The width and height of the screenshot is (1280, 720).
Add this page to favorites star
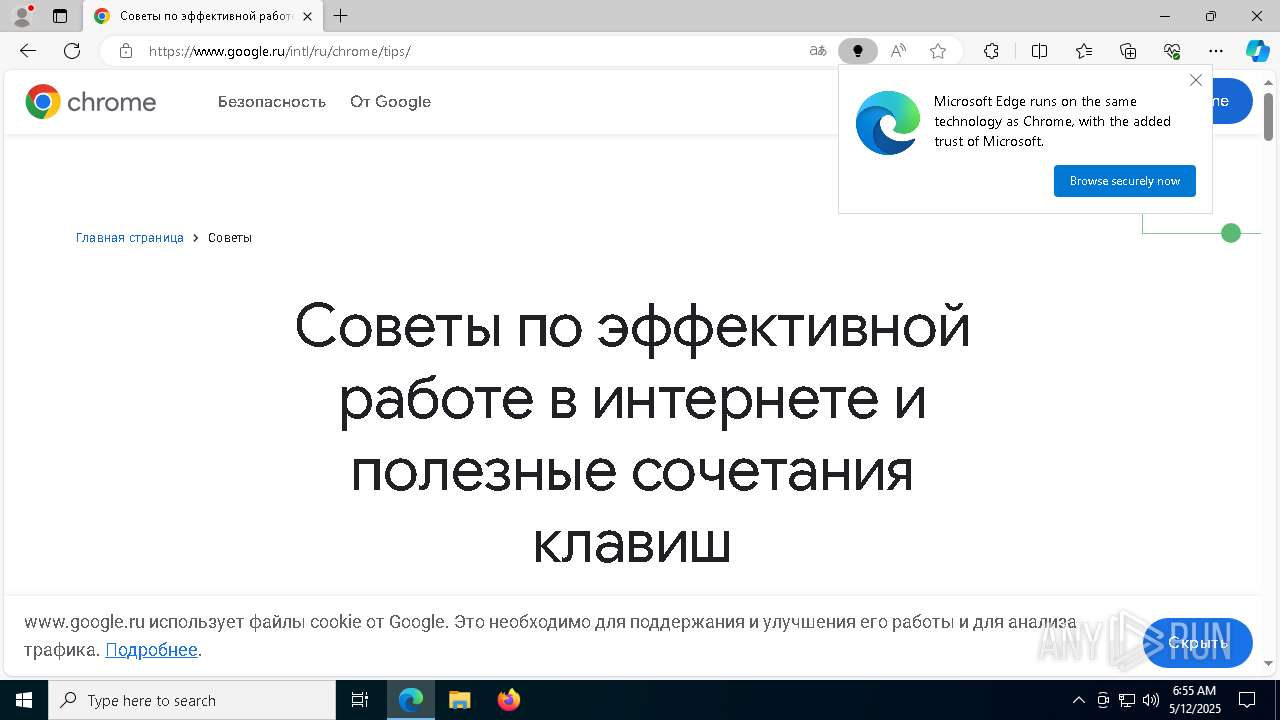(x=938, y=51)
